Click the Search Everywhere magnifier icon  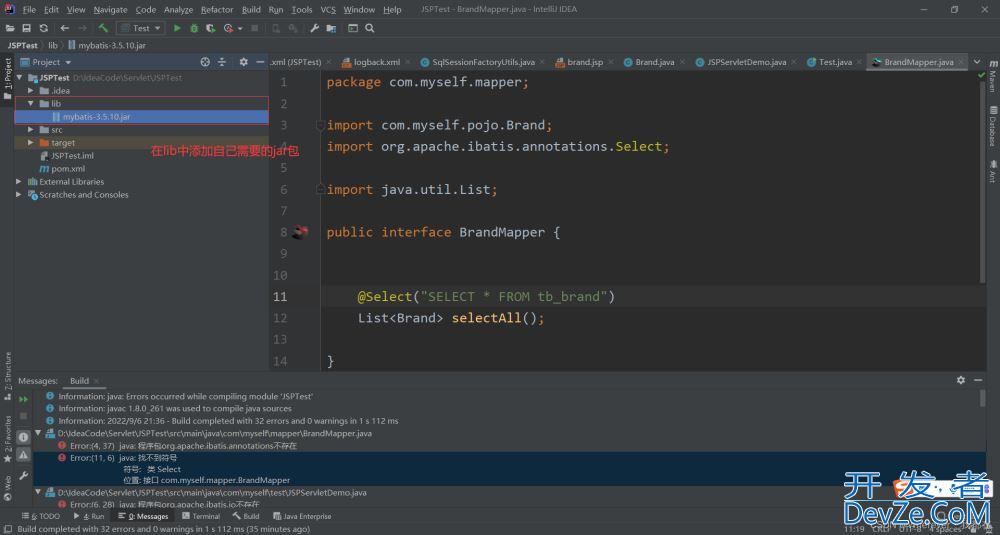coord(369,28)
